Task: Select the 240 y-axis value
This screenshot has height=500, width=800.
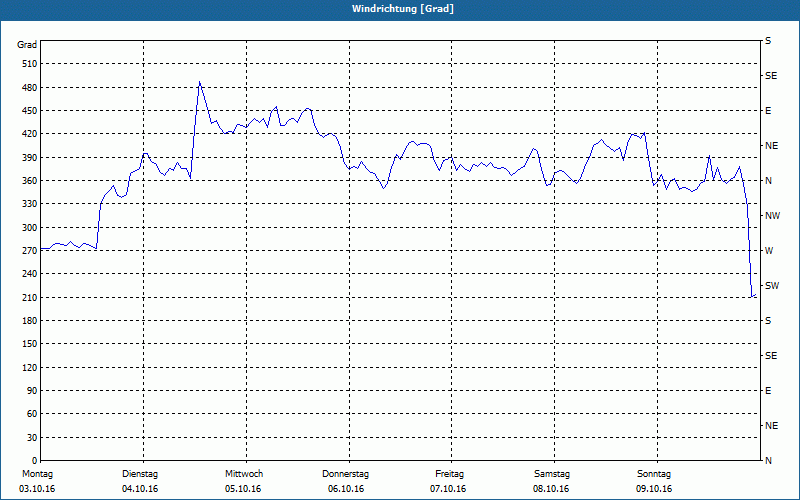Action: tap(30, 274)
